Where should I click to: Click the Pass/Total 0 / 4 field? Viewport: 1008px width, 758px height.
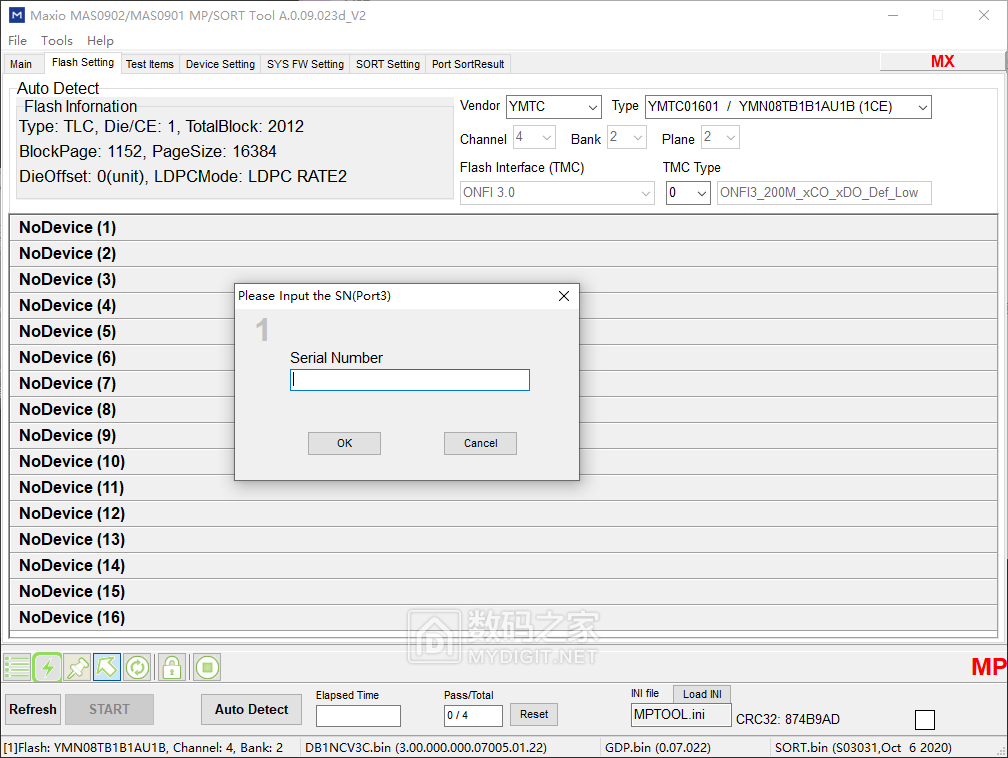coord(473,716)
